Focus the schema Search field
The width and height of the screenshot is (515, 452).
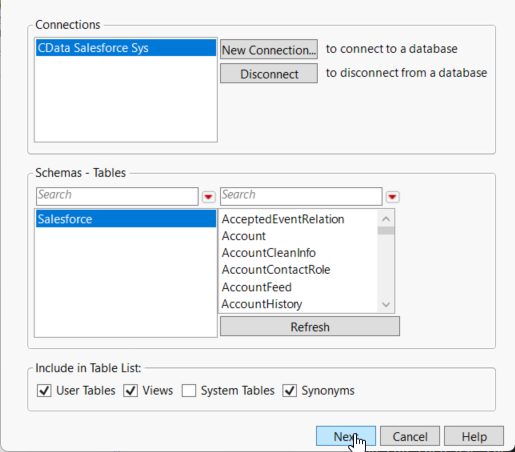pos(117,196)
